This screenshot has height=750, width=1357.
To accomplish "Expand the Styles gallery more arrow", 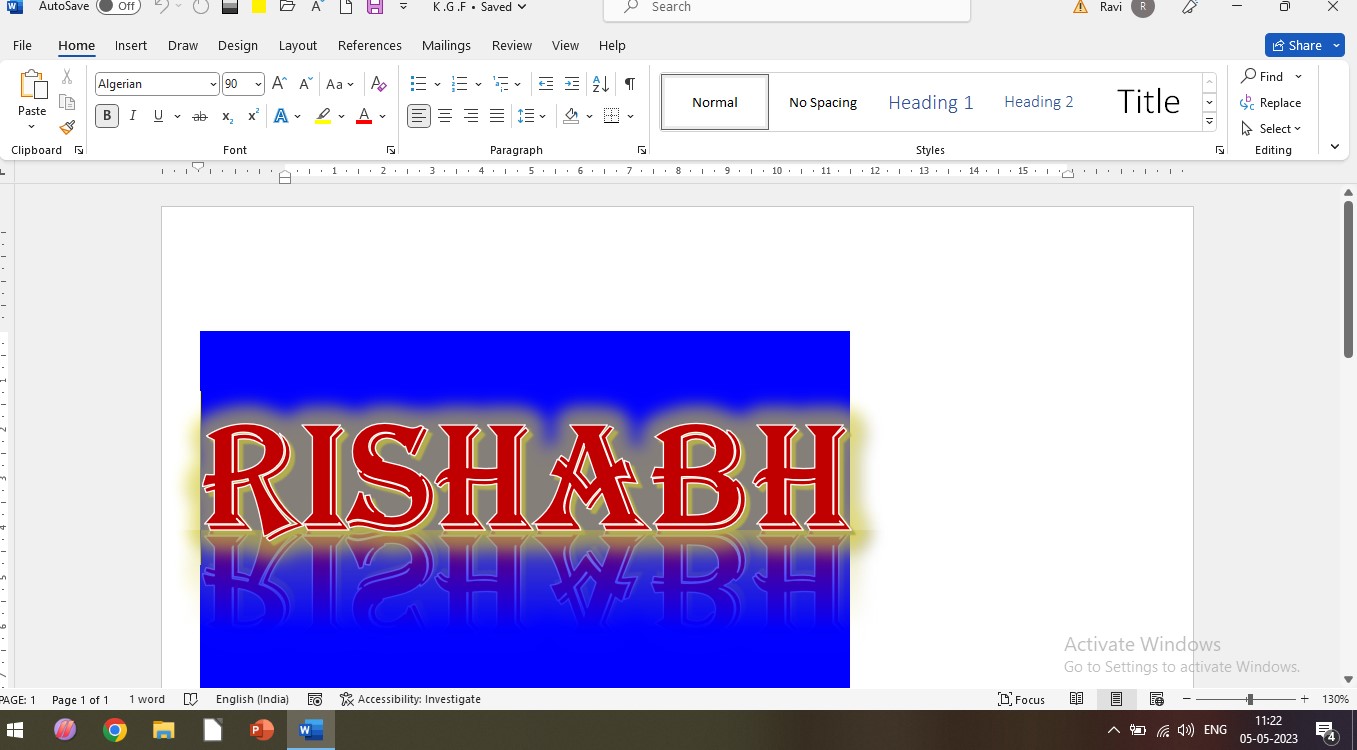I will pyautogui.click(x=1209, y=122).
